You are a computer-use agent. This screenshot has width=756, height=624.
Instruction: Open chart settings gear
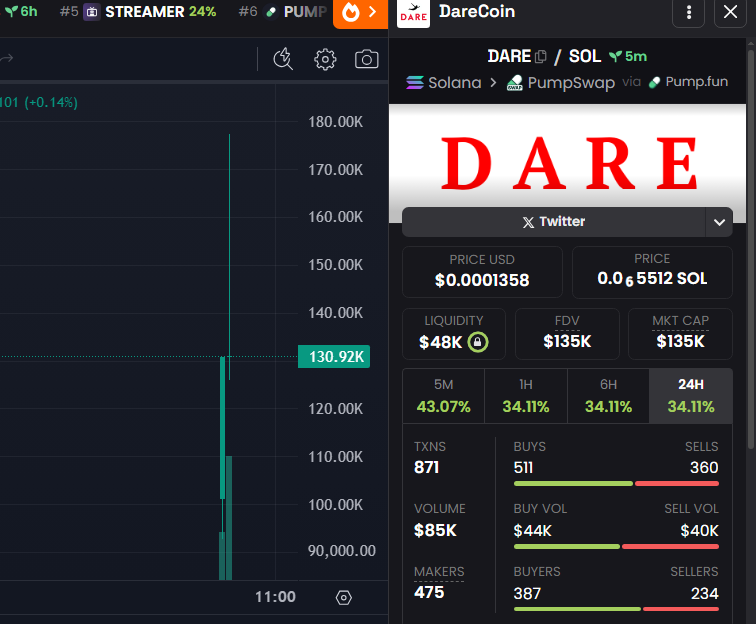(325, 59)
